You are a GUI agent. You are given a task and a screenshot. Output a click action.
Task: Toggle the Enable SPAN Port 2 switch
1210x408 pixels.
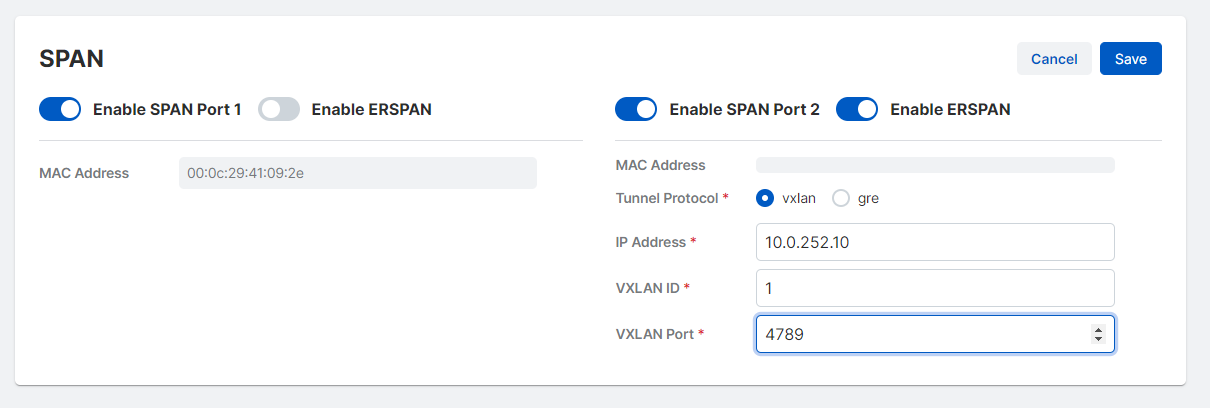pos(636,109)
